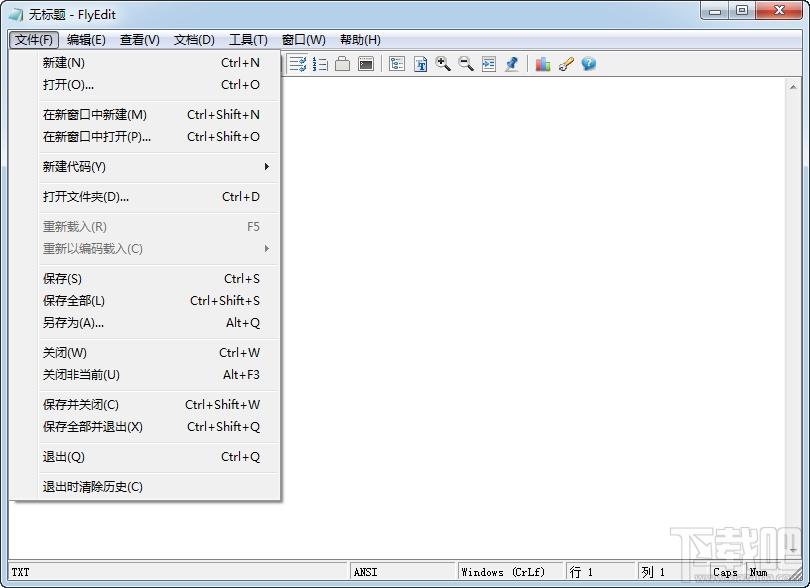Image resolution: width=810 pixels, height=588 pixels.
Task: Open the 工具(T) menu
Action: tap(248, 40)
